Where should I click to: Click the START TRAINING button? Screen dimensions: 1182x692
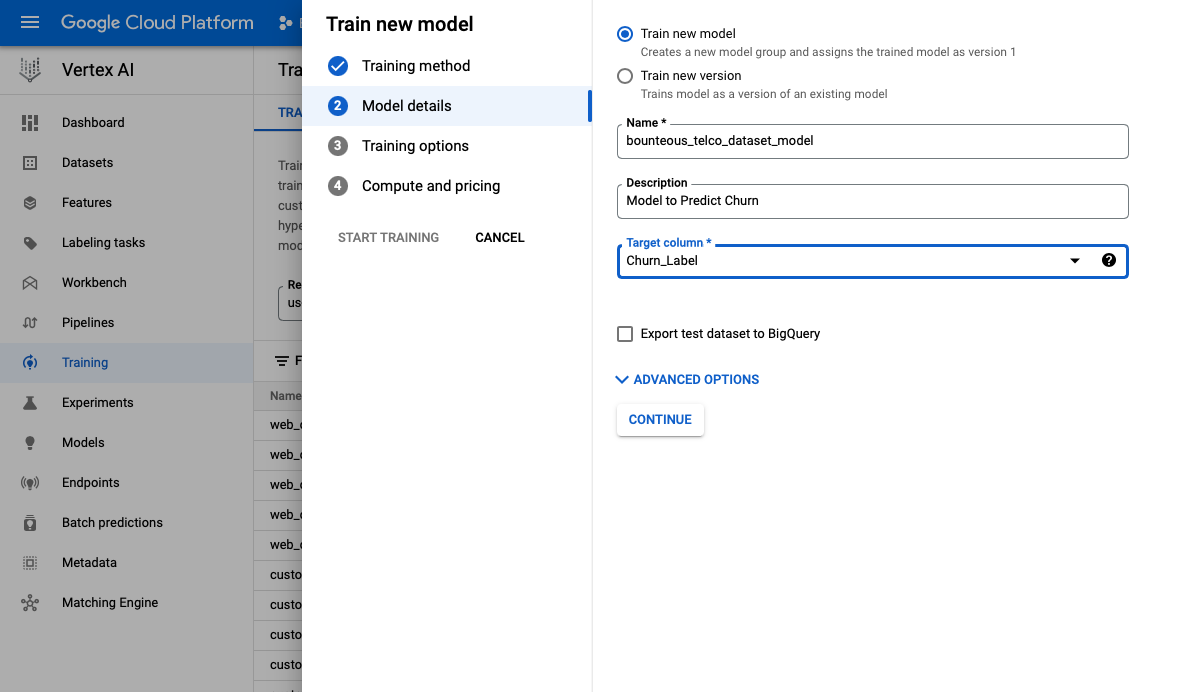tap(388, 237)
